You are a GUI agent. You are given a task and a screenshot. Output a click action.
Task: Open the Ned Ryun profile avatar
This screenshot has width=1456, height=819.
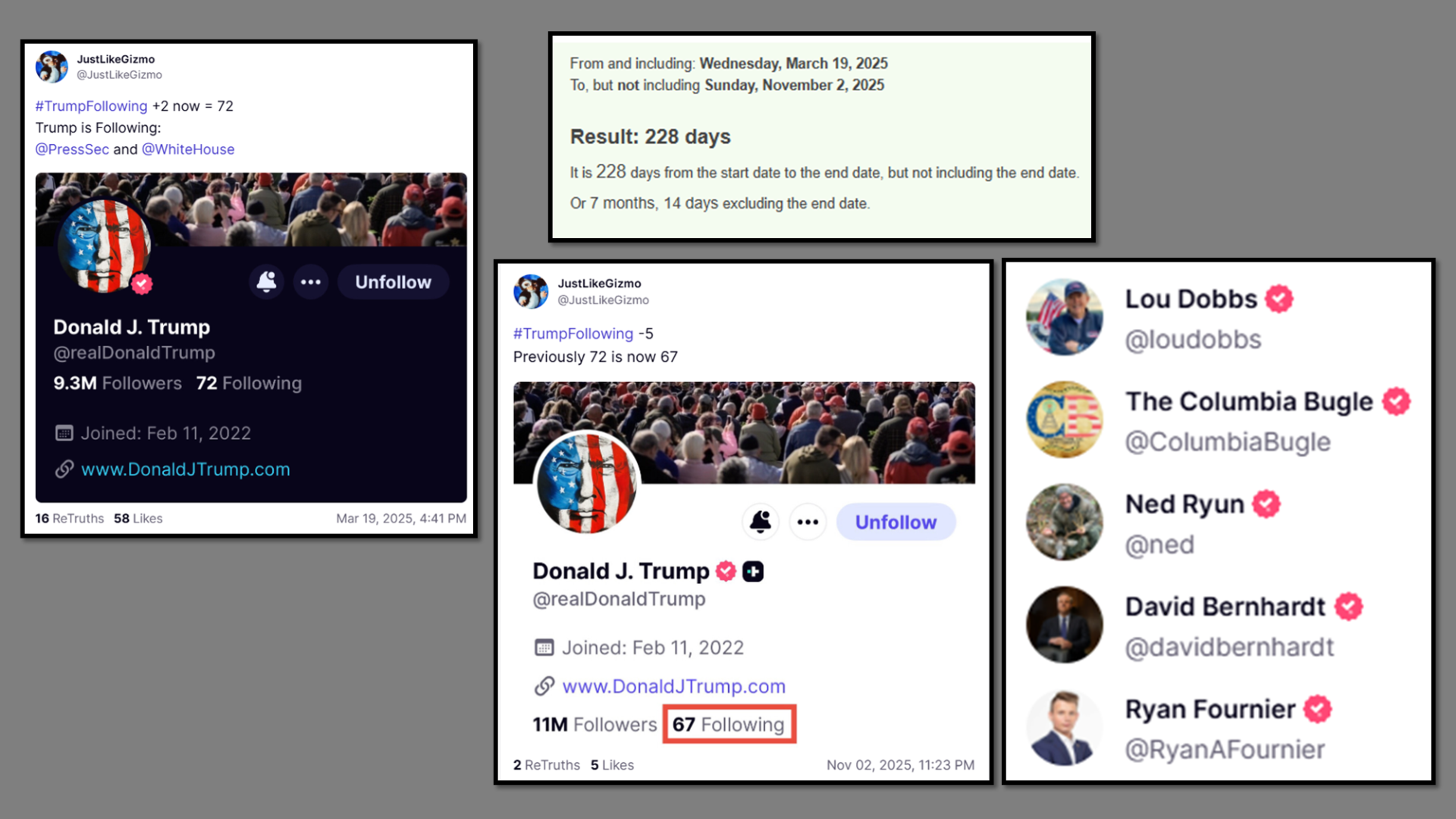(1064, 522)
